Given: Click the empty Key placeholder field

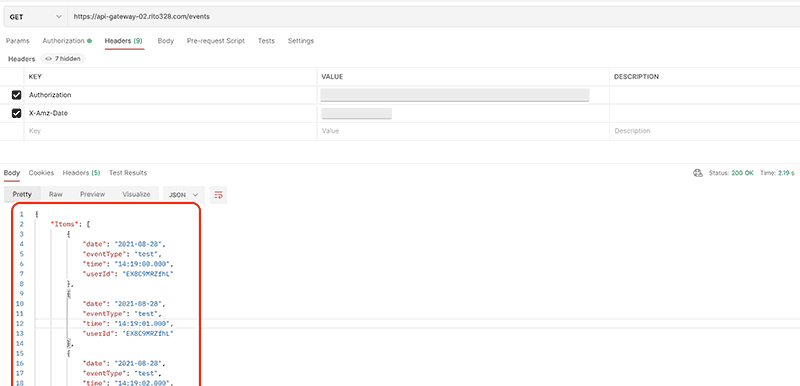Looking at the screenshot, I should [170, 131].
